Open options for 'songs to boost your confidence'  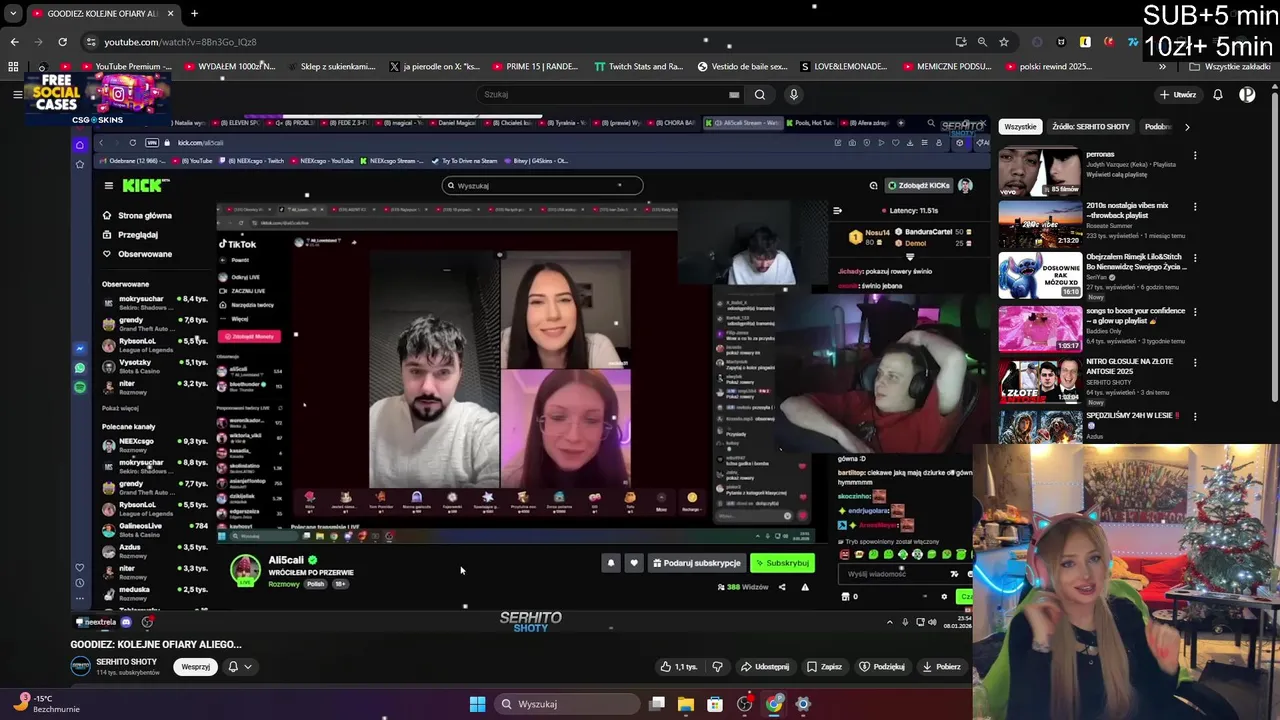(x=1195, y=311)
